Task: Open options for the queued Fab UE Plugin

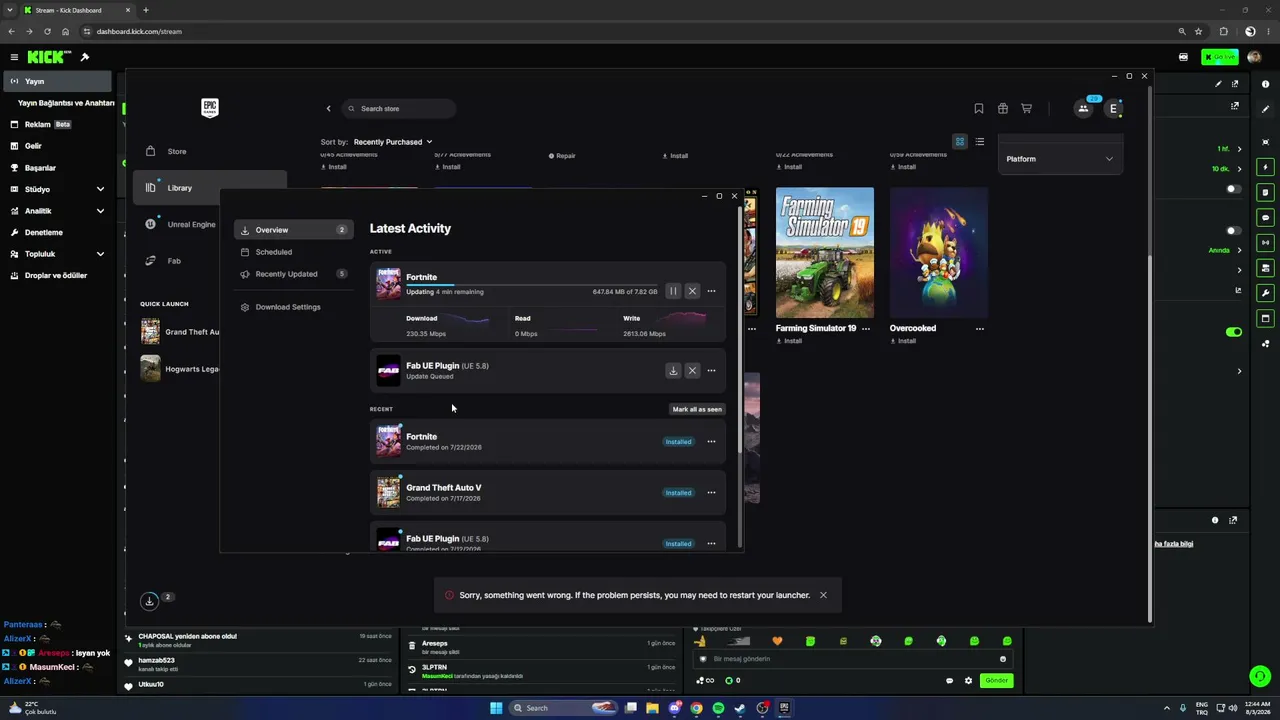Action: click(711, 370)
